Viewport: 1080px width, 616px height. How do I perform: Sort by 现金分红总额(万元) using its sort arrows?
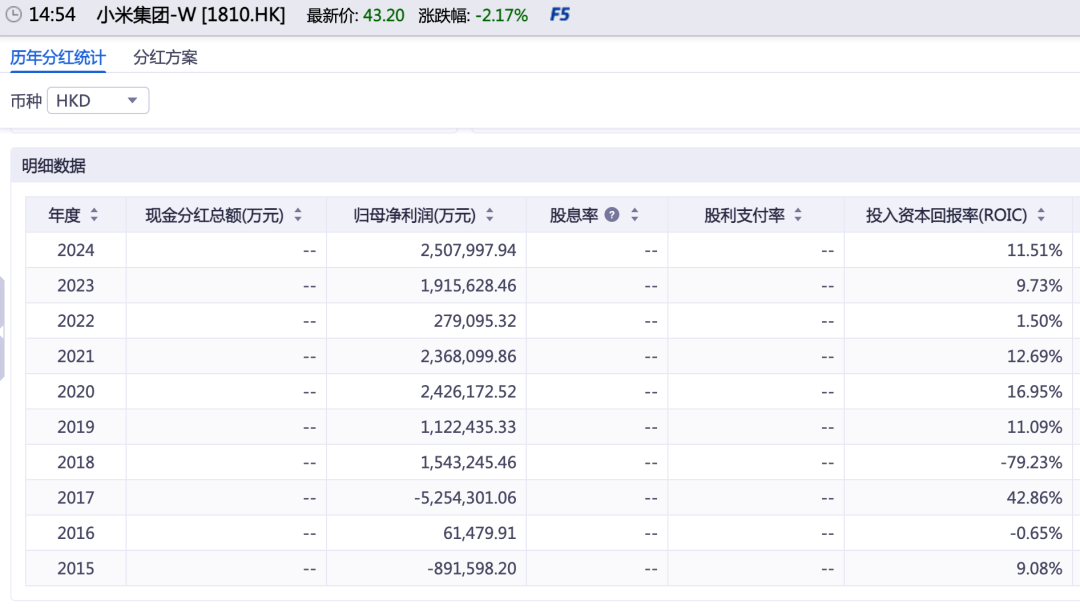click(x=298, y=215)
